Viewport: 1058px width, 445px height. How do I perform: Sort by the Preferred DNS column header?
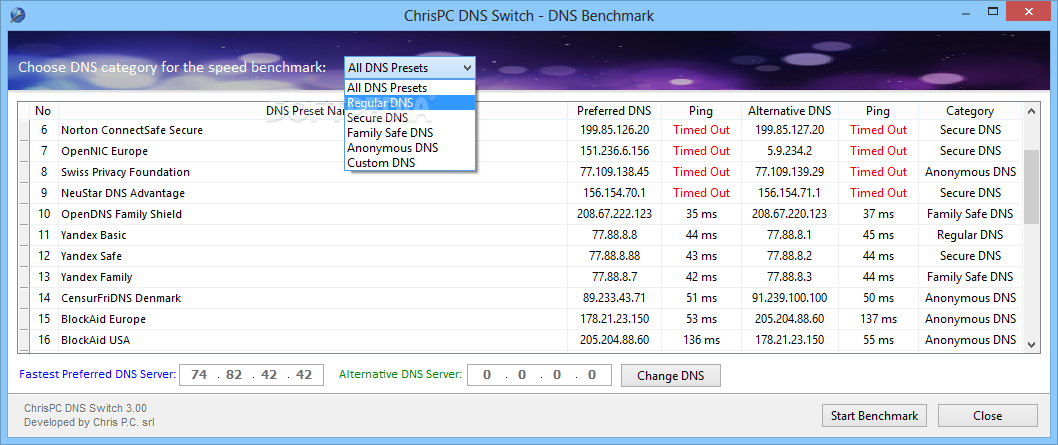[x=614, y=111]
